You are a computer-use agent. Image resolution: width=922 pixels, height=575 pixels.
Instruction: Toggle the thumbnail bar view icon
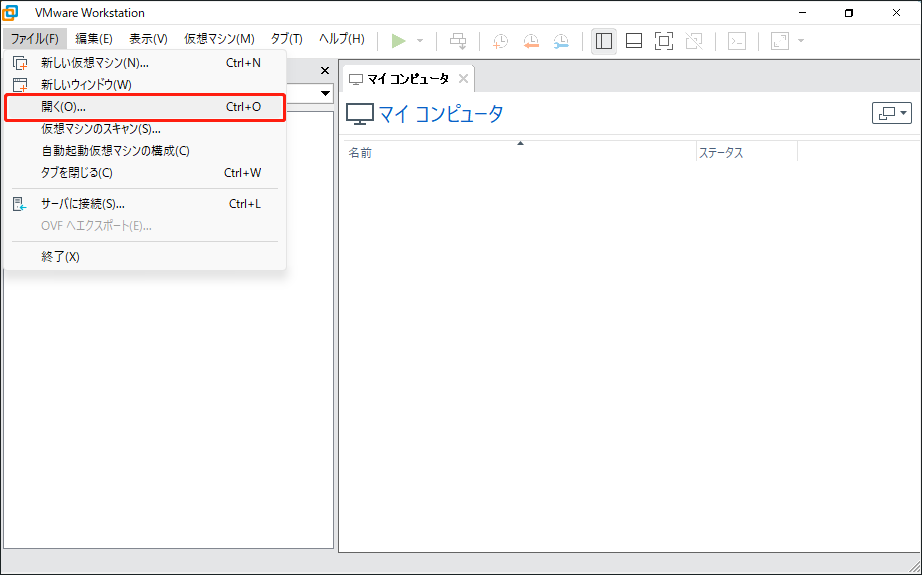pyautogui.click(x=634, y=41)
